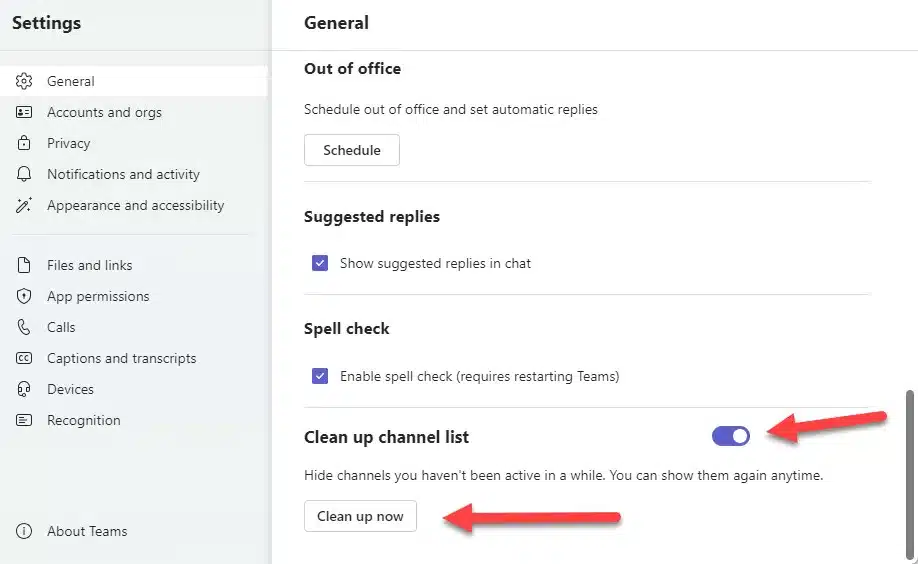Click the Privacy lock icon
Screen dimensions: 918x564
click(25, 143)
